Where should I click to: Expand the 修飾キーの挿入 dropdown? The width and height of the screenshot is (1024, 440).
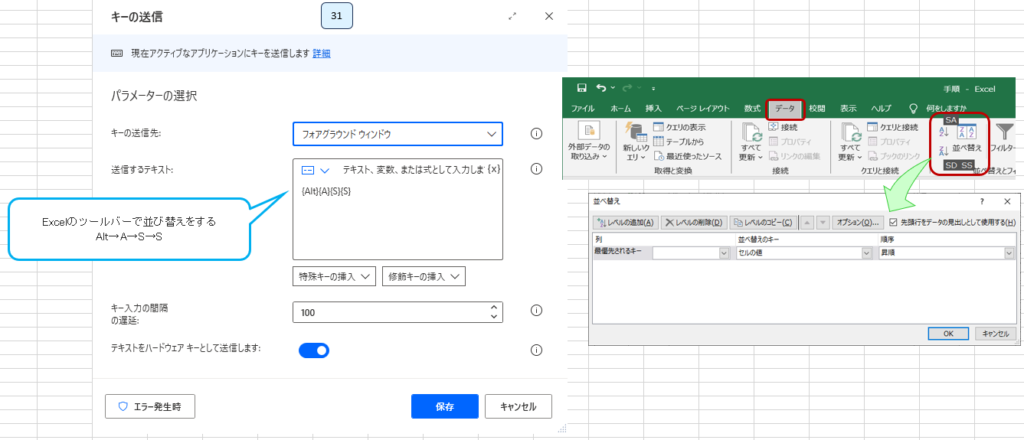pos(424,276)
